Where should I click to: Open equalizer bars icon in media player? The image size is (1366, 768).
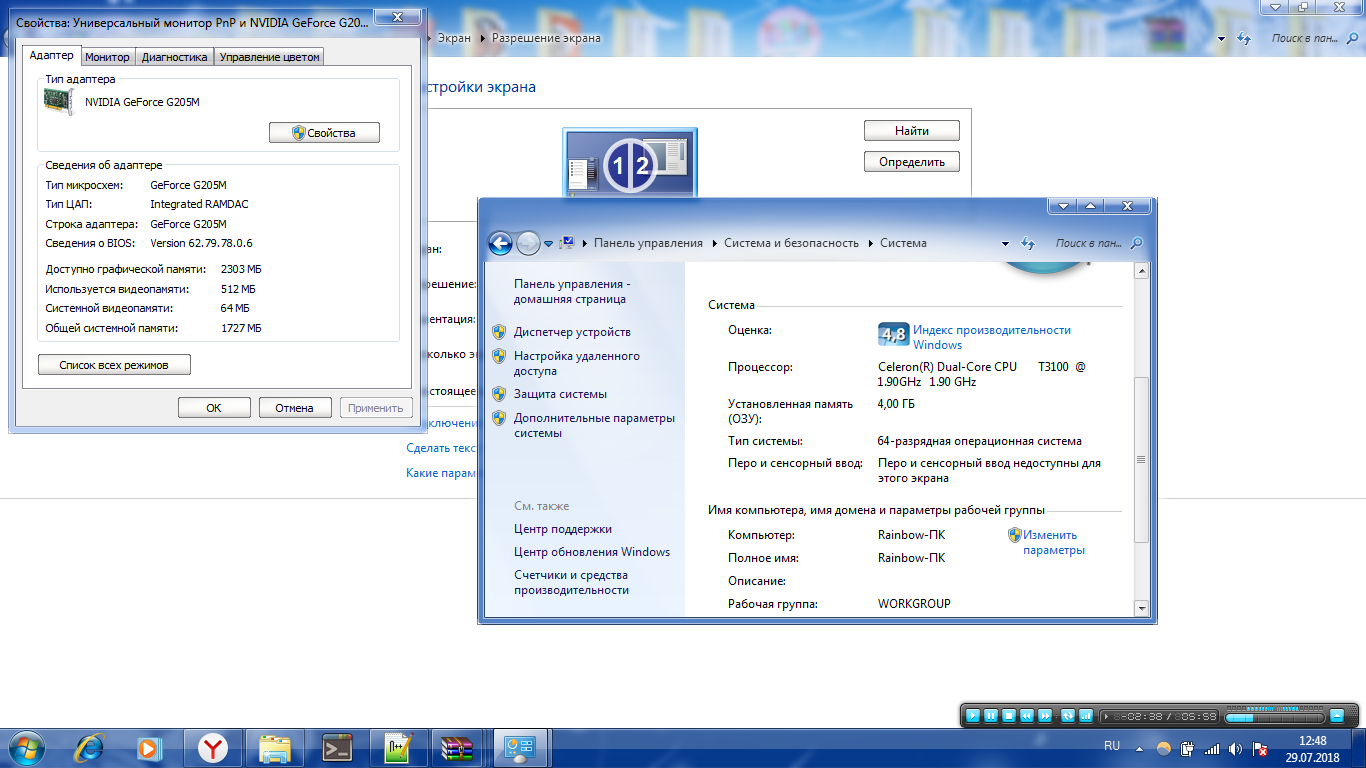click(1086, 716)
